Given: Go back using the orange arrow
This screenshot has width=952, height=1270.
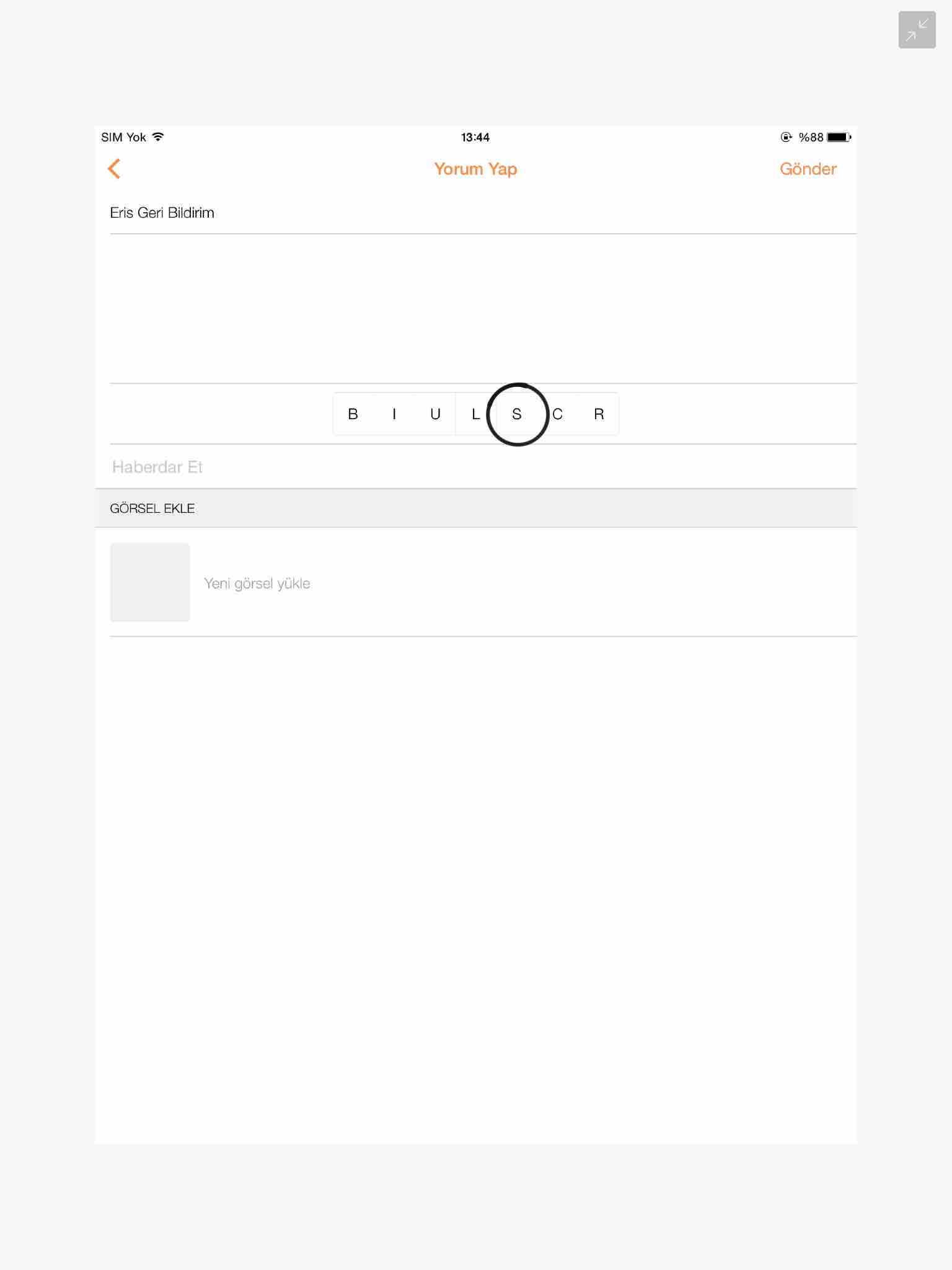Looking at the screenshot, I should tap(114, 169).
